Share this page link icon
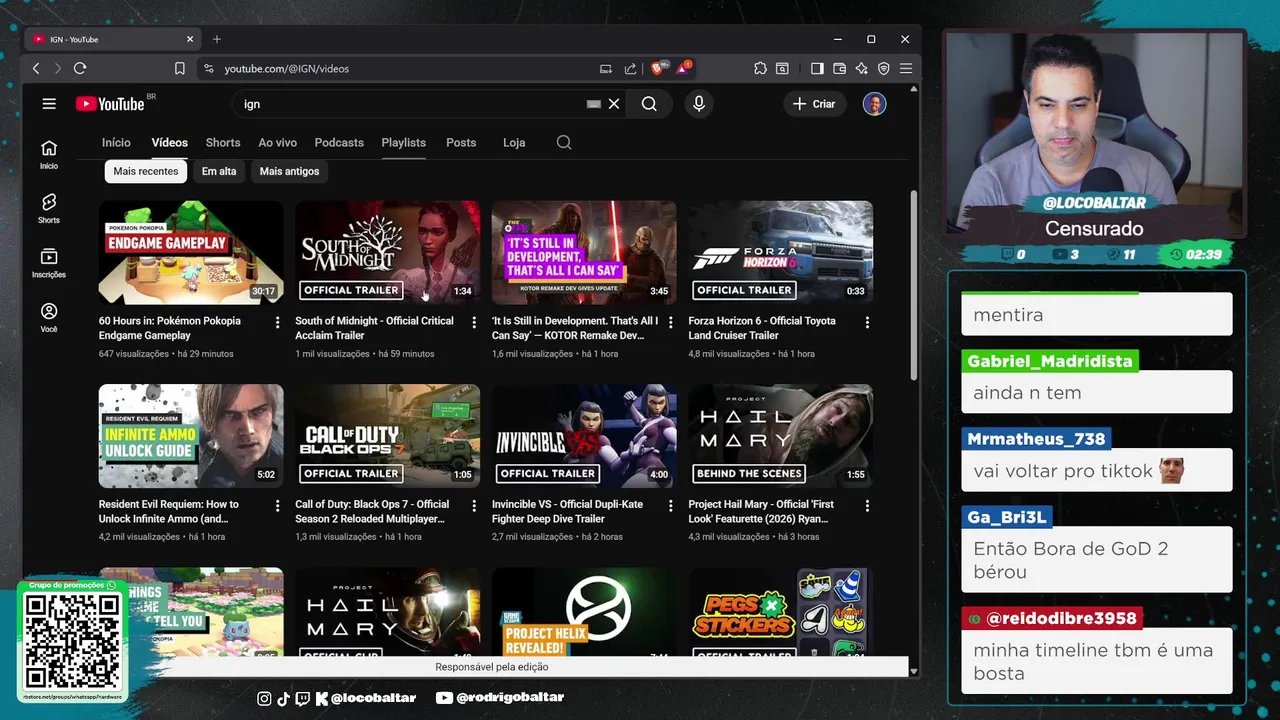This screenshot has height=720, width=1280. [630, 68]
